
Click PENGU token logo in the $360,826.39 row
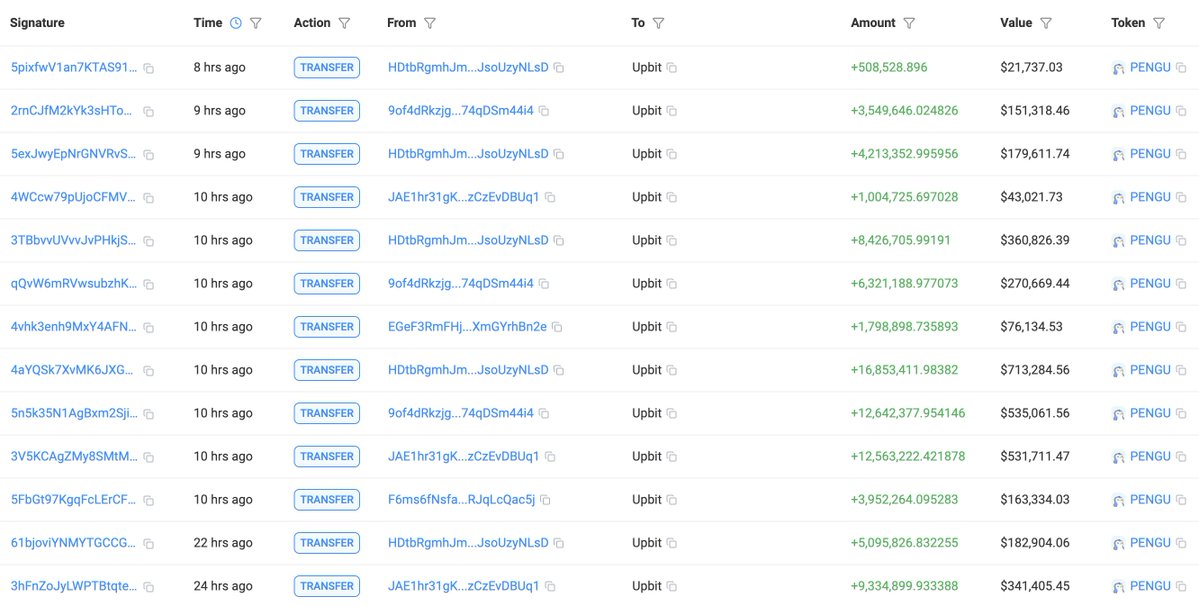(x=1118, y=241)
